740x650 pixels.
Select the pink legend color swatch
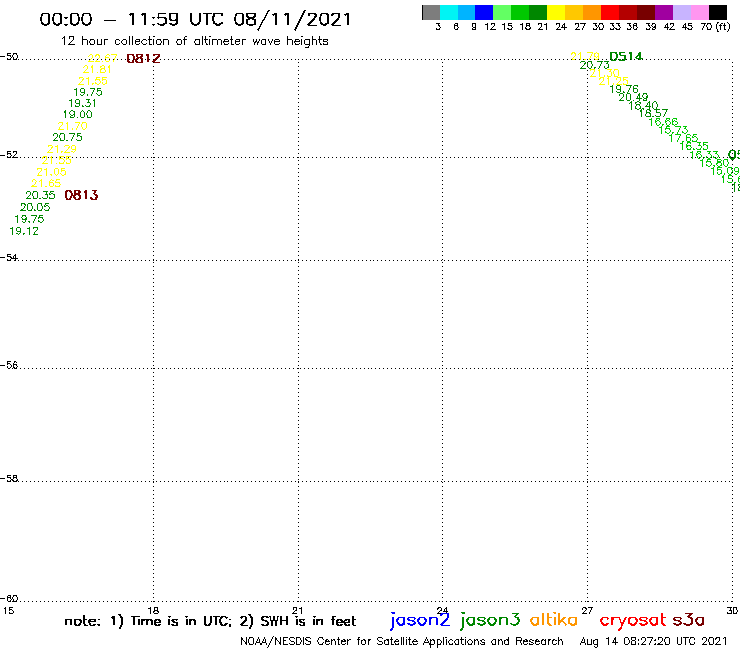[699, 12]
